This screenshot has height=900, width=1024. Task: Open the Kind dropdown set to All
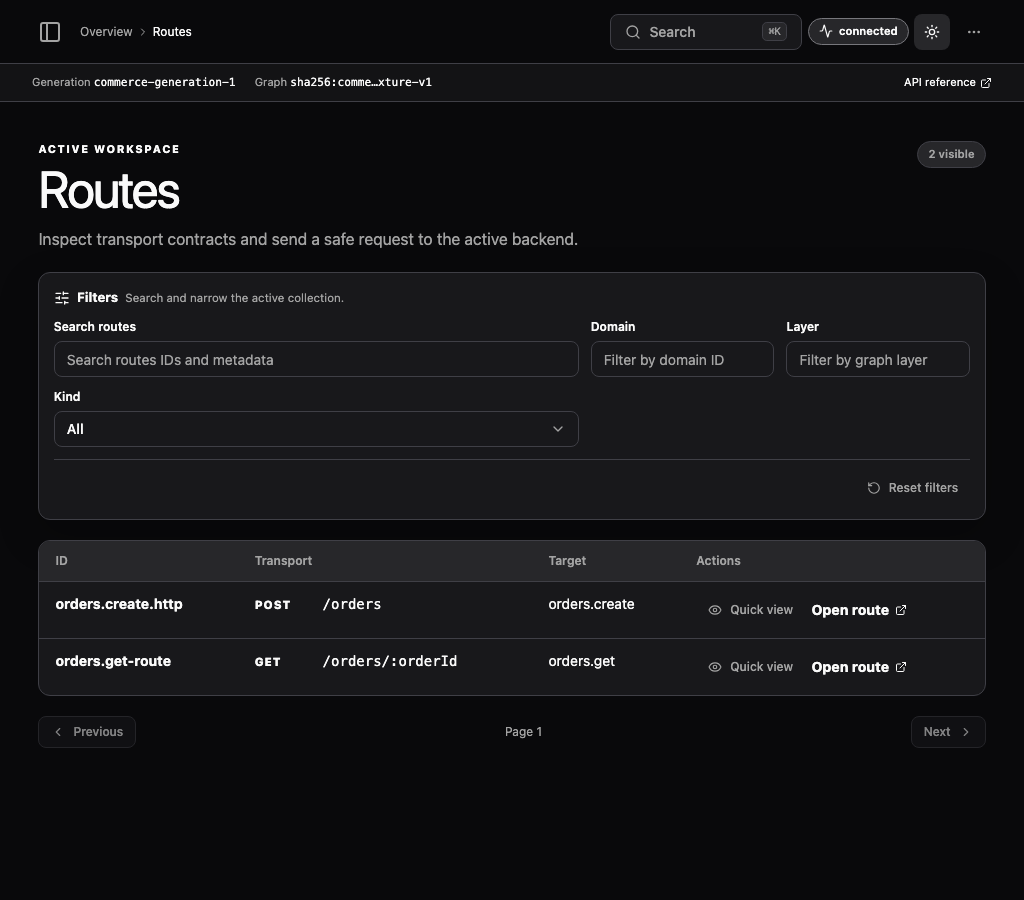316,429
